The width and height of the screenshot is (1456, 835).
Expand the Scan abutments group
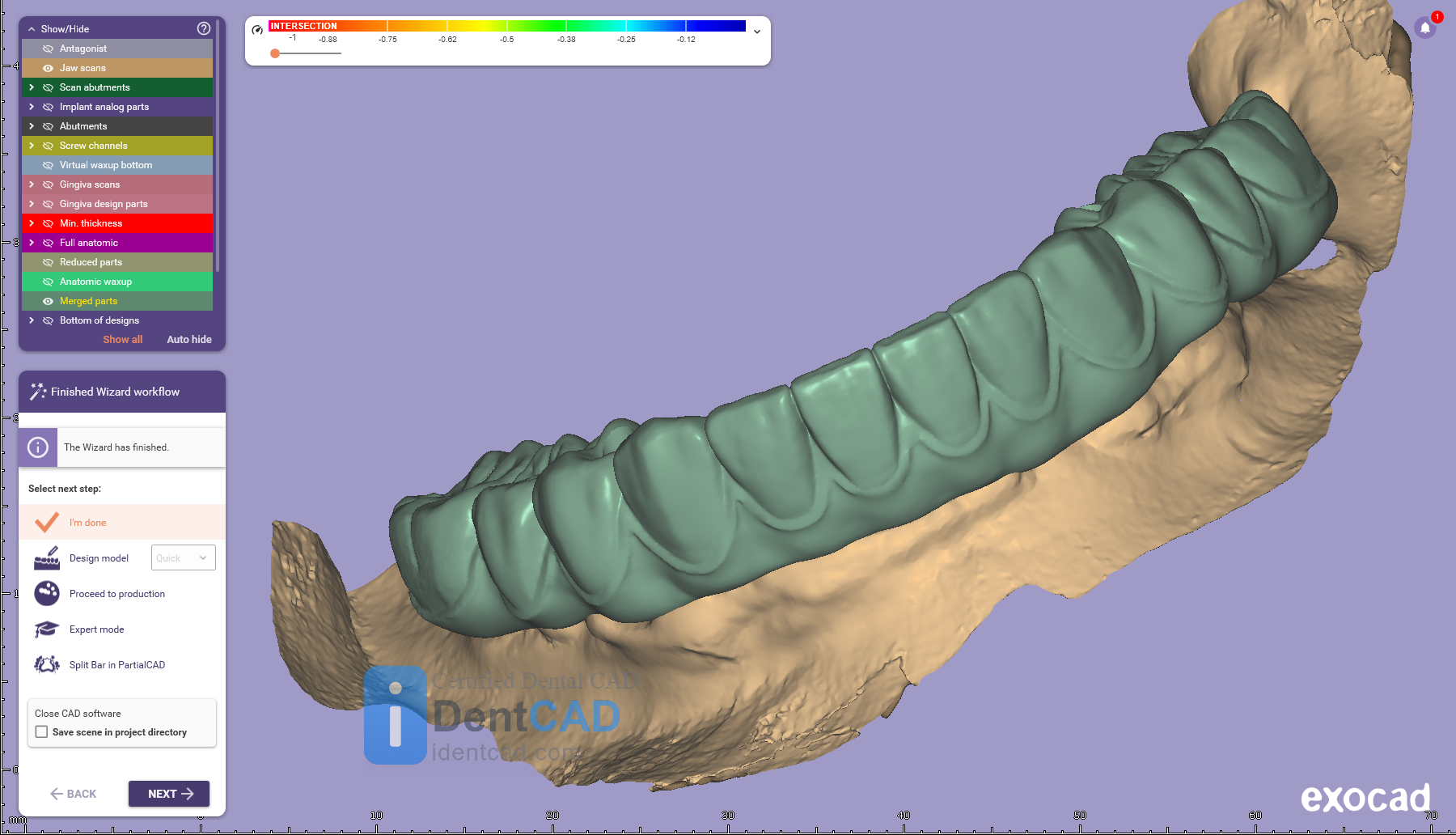point(32,87)
